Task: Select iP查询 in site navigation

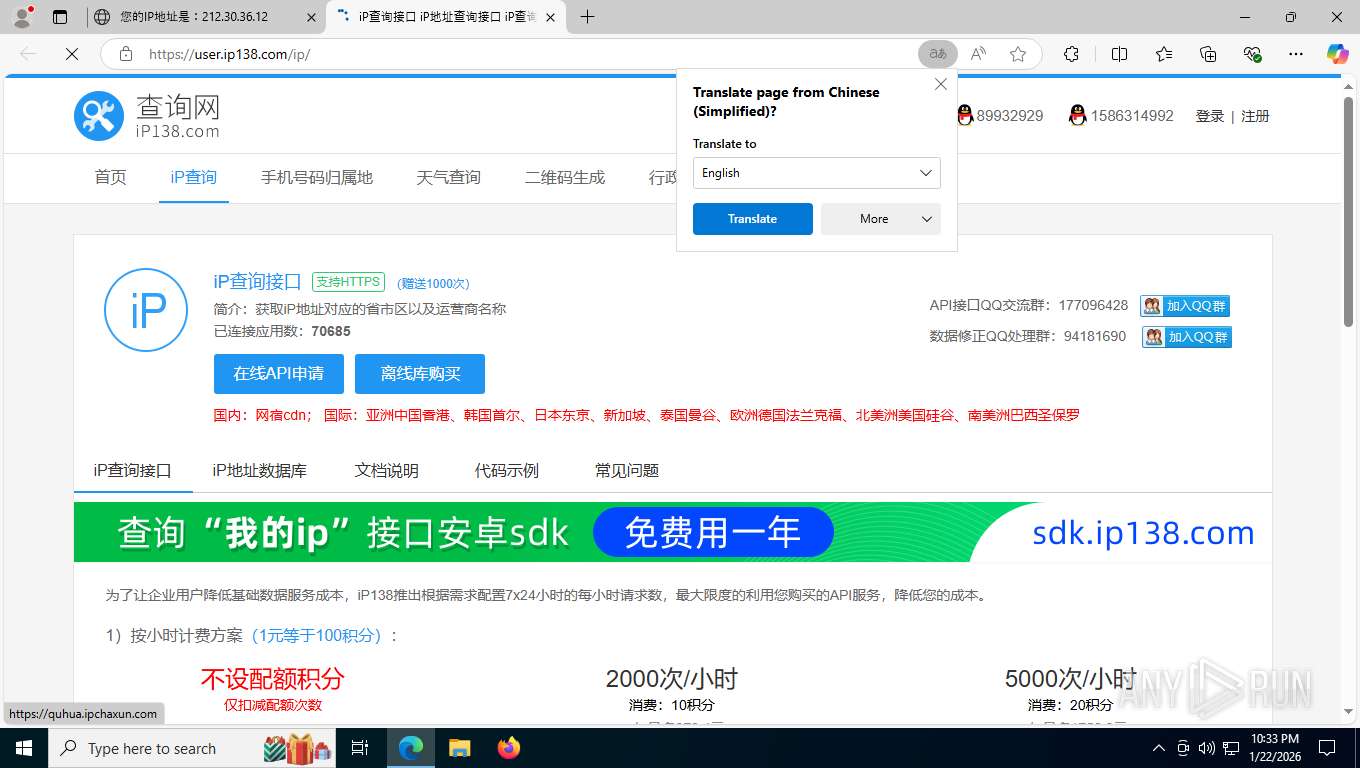Action: [x=193, y=177]
